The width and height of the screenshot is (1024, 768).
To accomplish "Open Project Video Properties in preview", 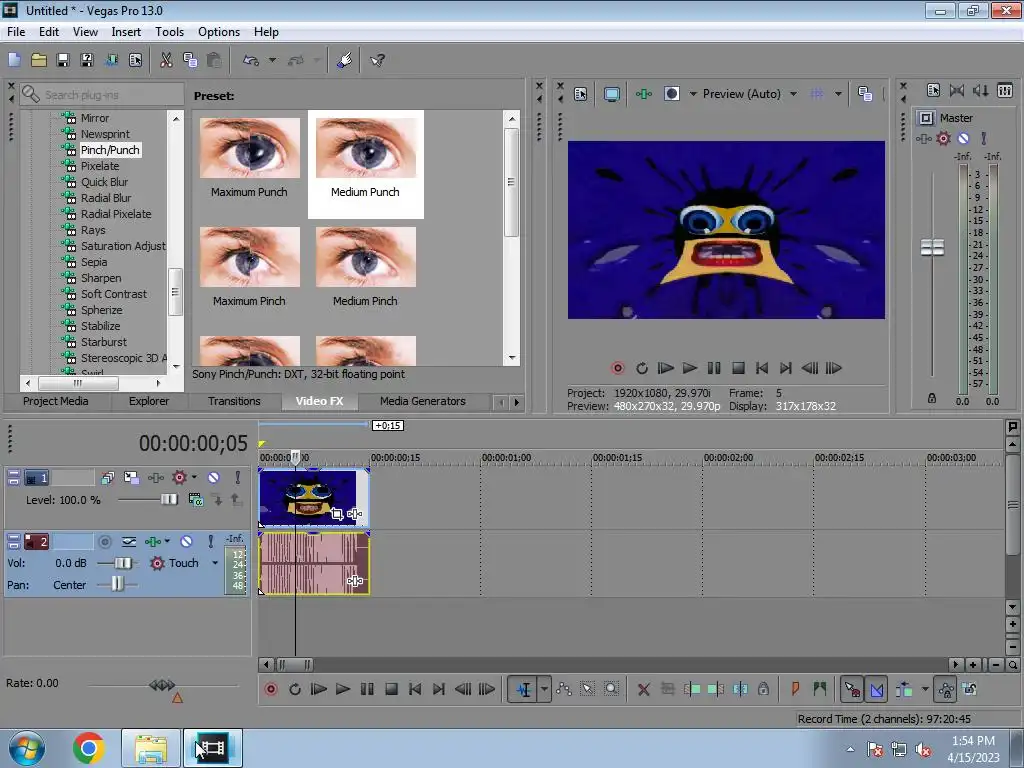I will pyautogui.click(x=581, y=94).
